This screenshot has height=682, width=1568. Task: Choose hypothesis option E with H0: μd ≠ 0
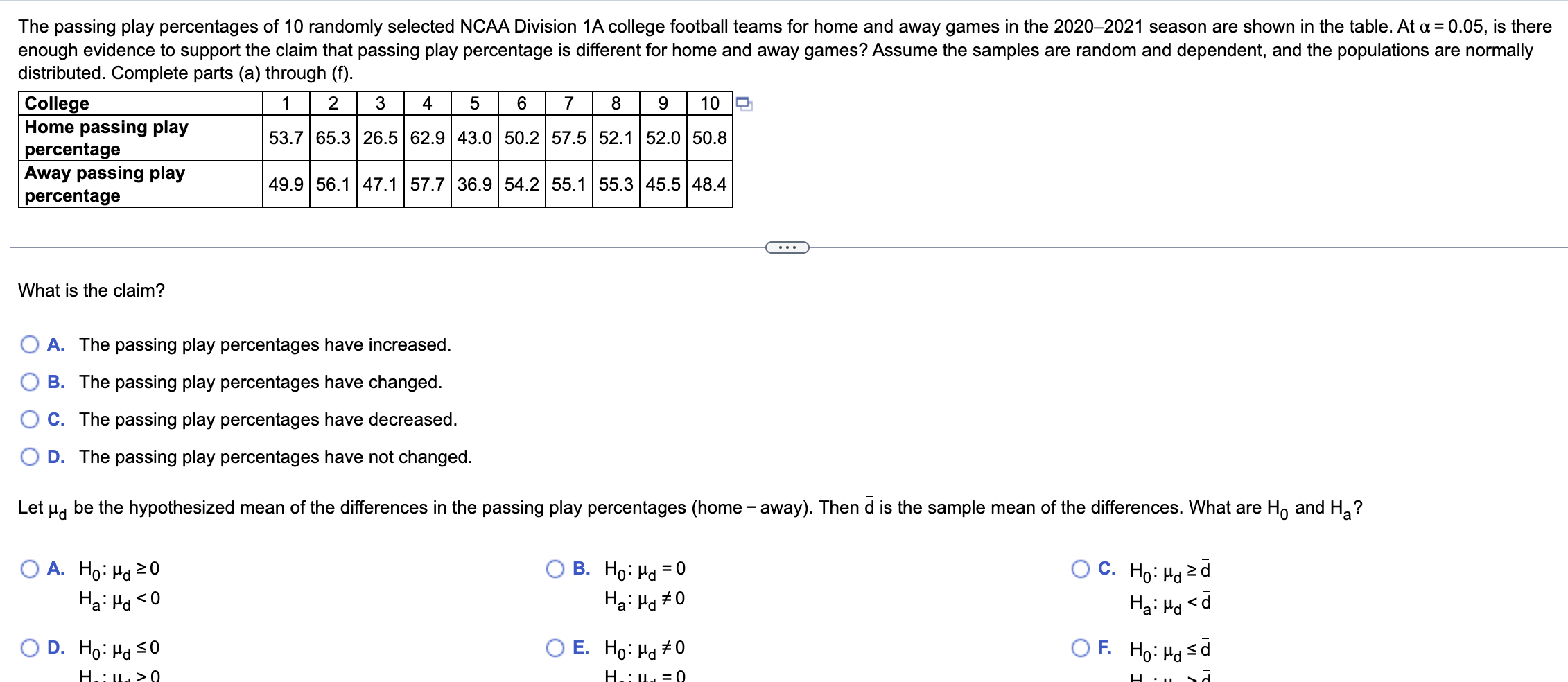555,649
